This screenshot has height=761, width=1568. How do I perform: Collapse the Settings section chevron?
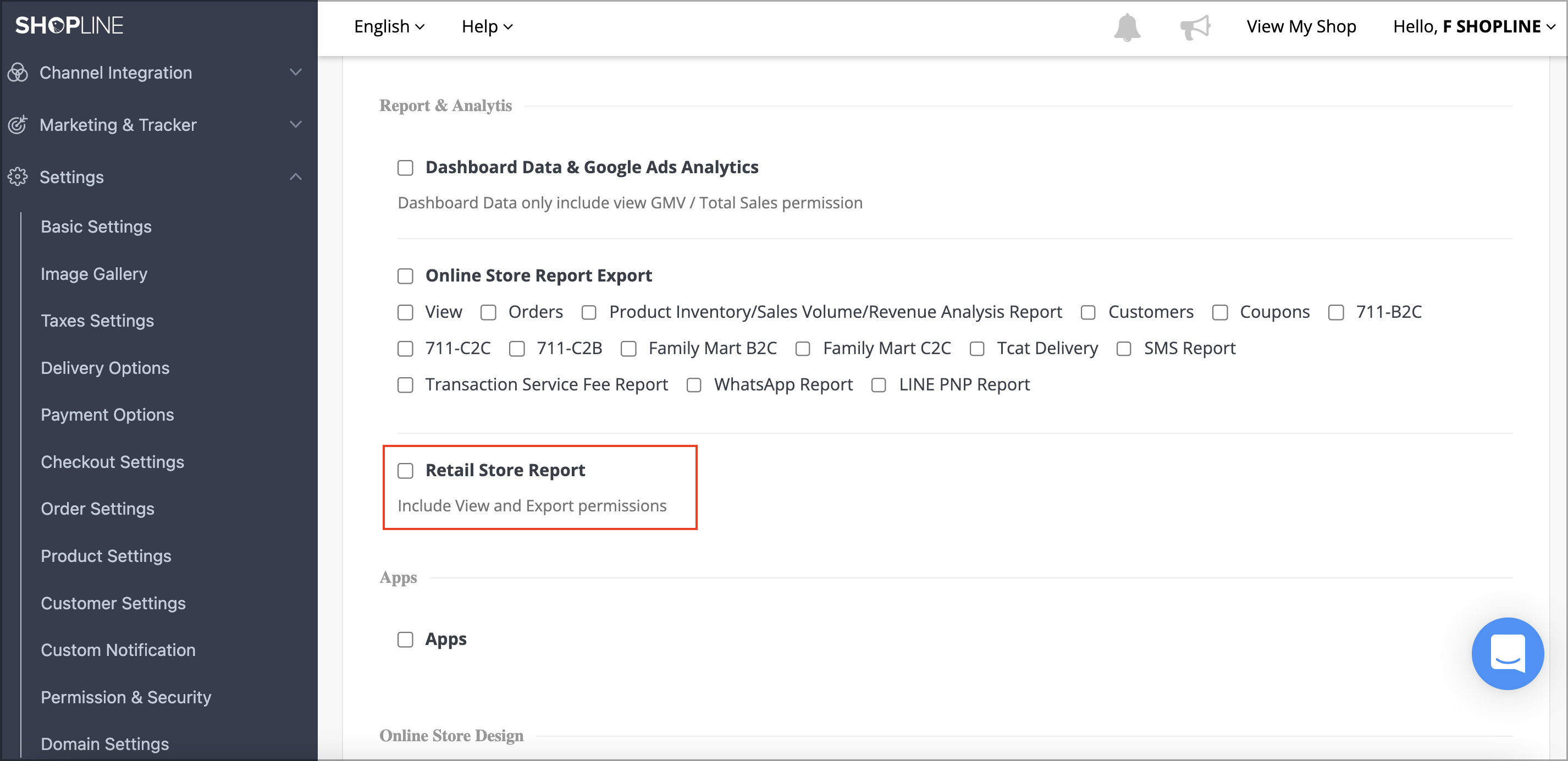(x=296, y=177)
